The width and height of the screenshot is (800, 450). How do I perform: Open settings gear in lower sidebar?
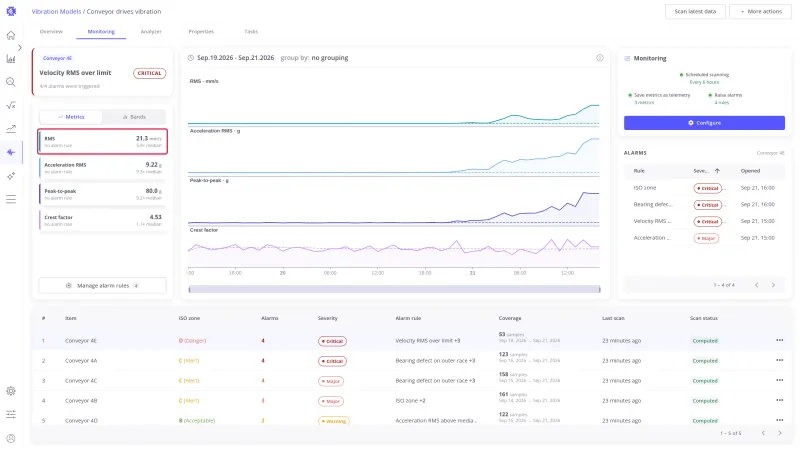(x=11, y=391)
